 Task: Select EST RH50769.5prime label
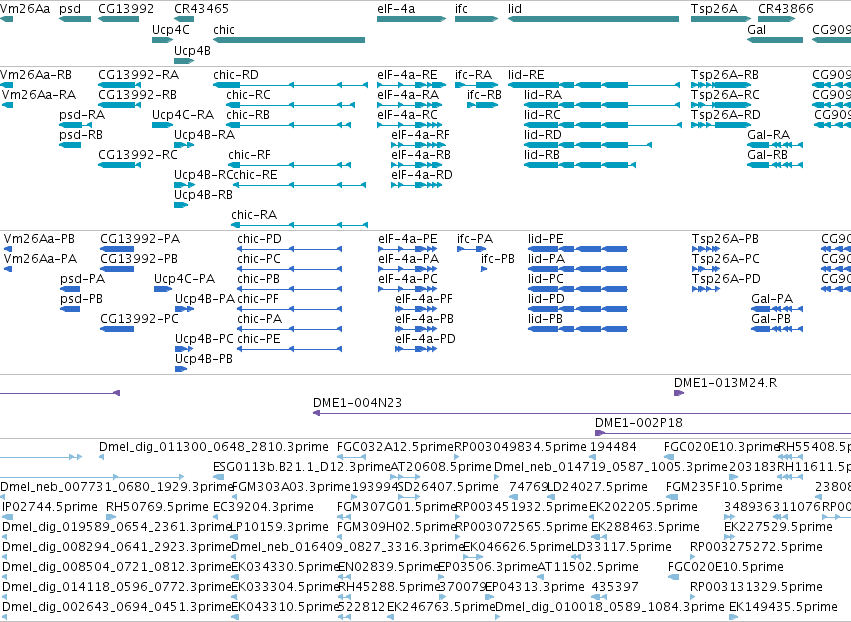coord(157,507)
